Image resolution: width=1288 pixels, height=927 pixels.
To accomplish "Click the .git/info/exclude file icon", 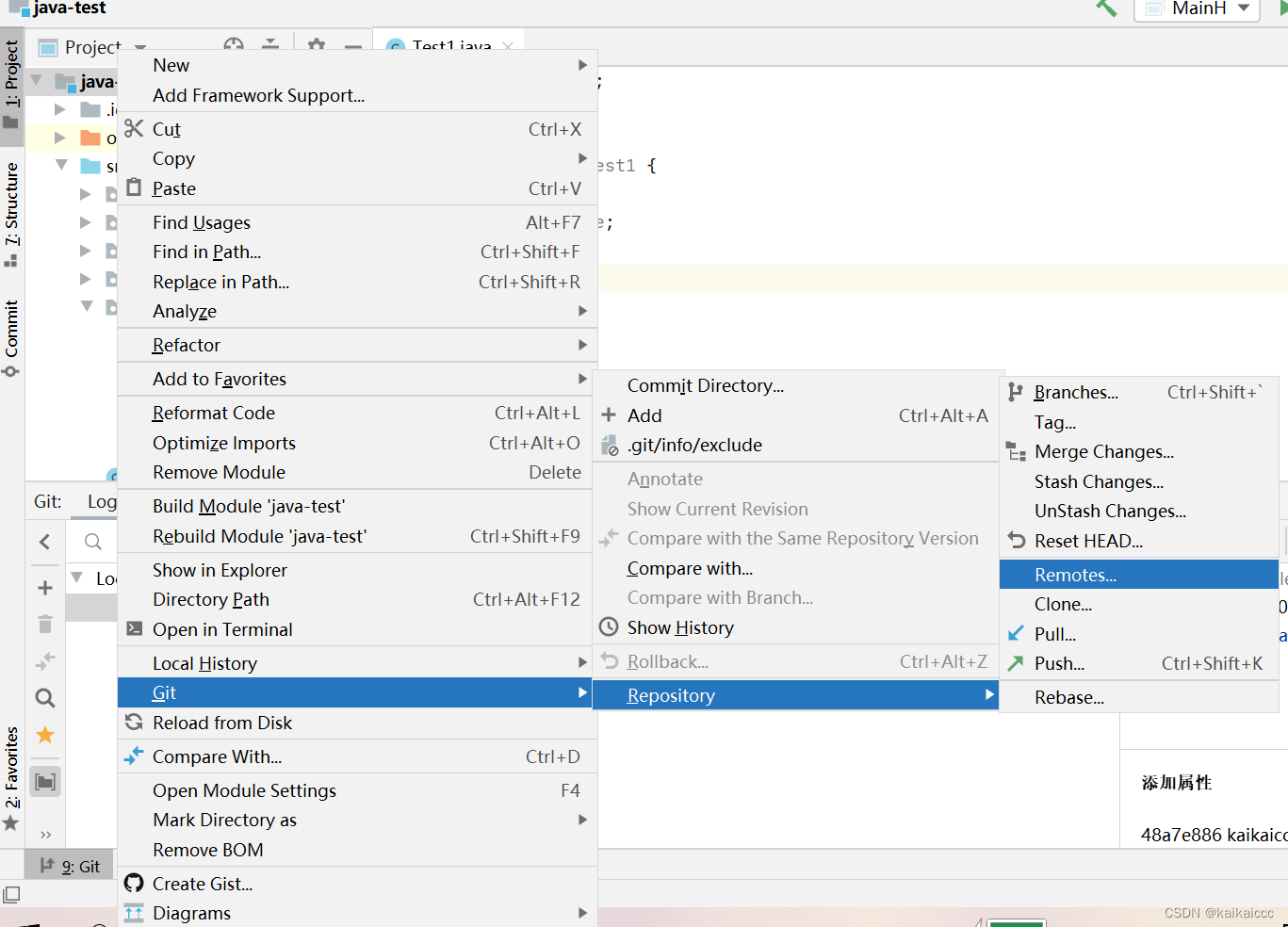I will click(610, 445).
